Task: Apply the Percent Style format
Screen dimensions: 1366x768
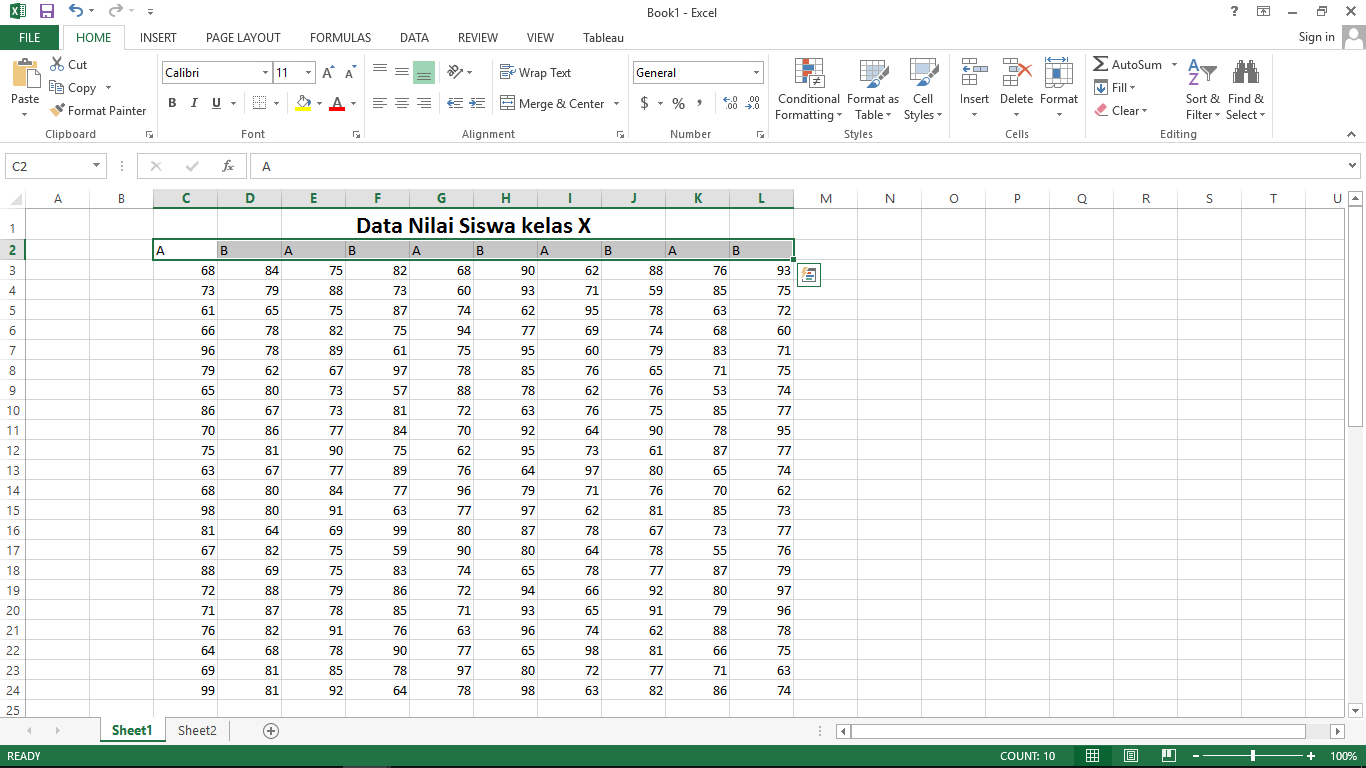Action: tap(677, 103)
